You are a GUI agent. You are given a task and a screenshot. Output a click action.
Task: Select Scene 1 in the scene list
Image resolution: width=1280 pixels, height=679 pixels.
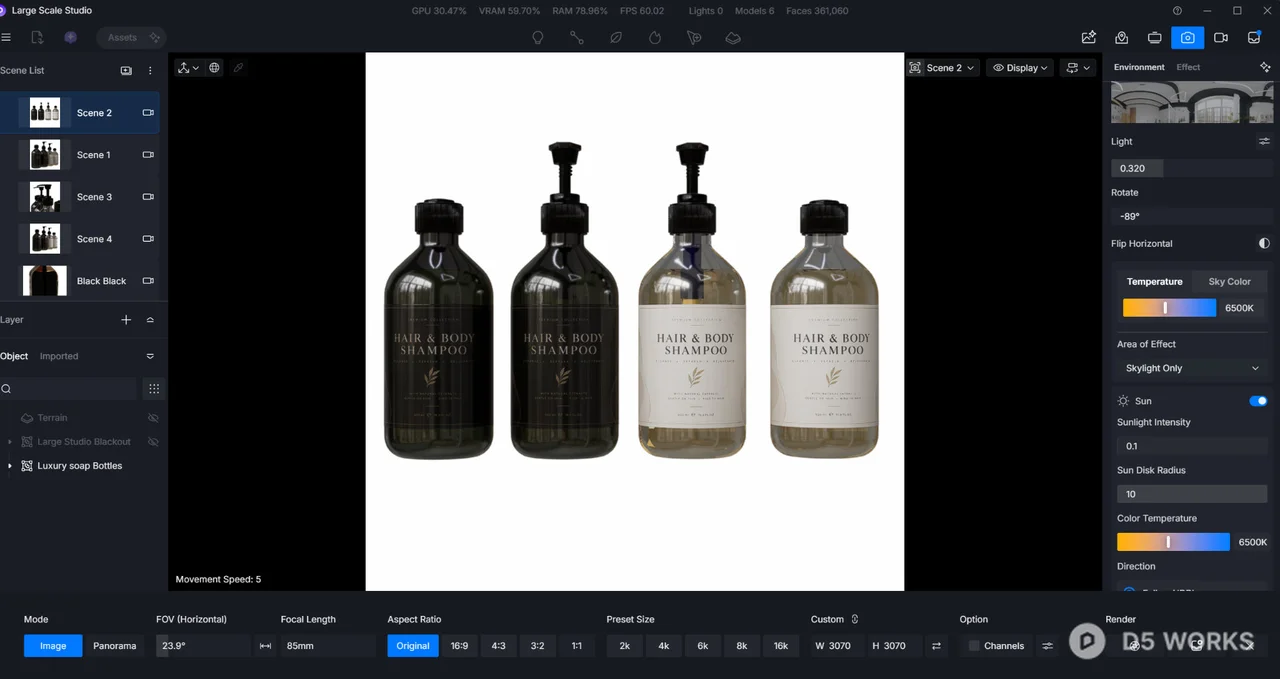(80, 155)
